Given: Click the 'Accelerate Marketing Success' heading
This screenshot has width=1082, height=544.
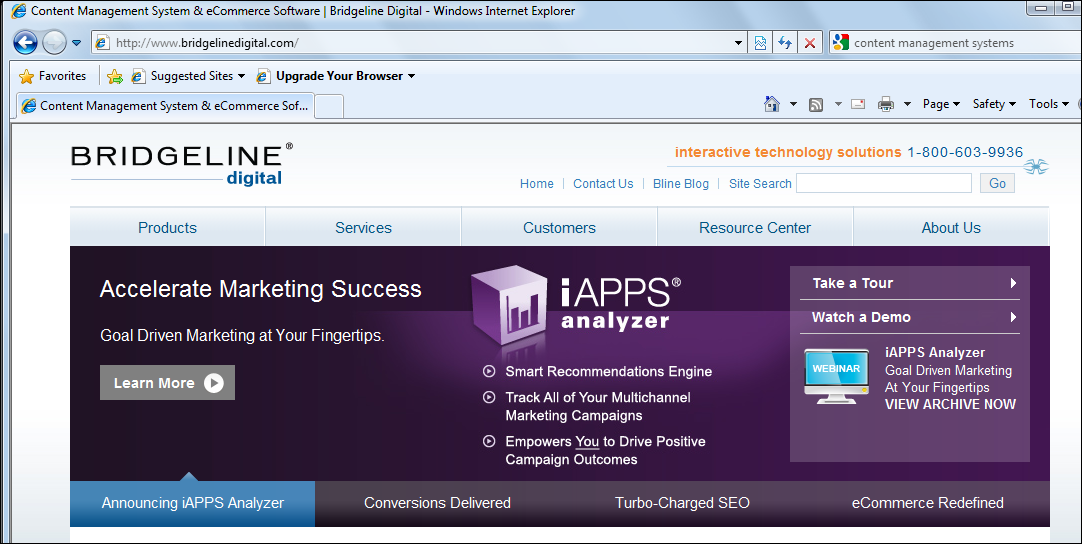Looking at the screenshot, I should (x=260, y=289).
